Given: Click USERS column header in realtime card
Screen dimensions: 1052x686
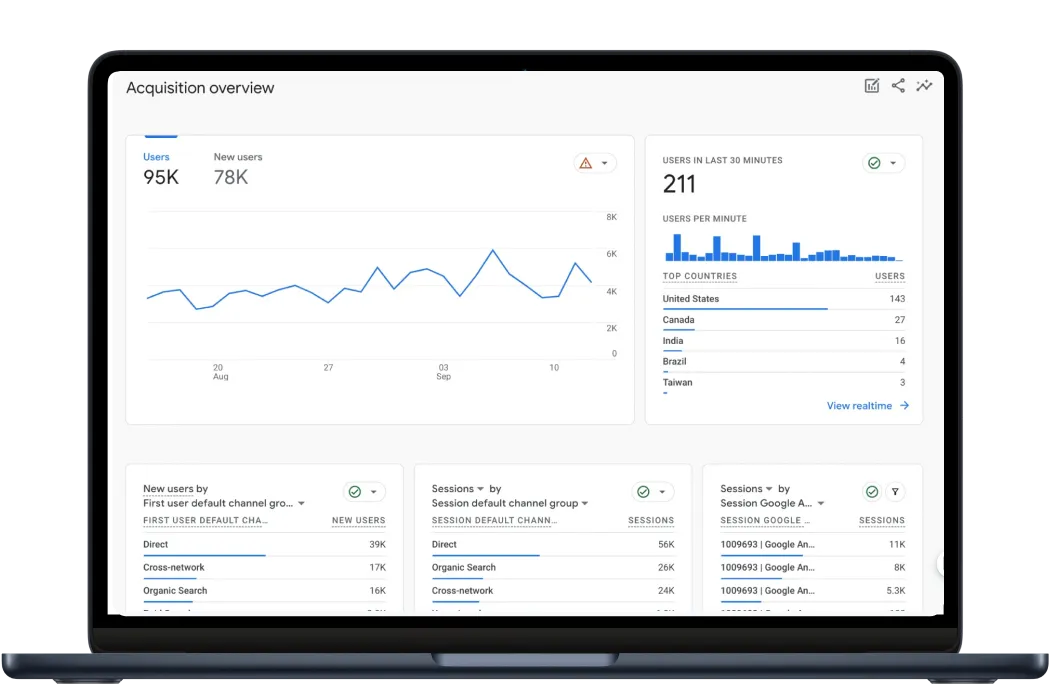Looking at the screenshot, I should [x=890, y=277].
